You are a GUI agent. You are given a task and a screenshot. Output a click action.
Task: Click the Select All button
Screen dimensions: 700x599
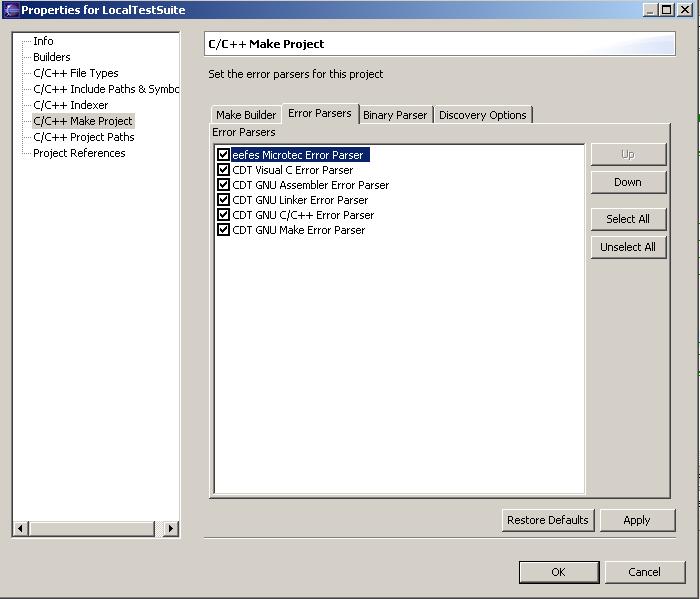coord(627,219)
